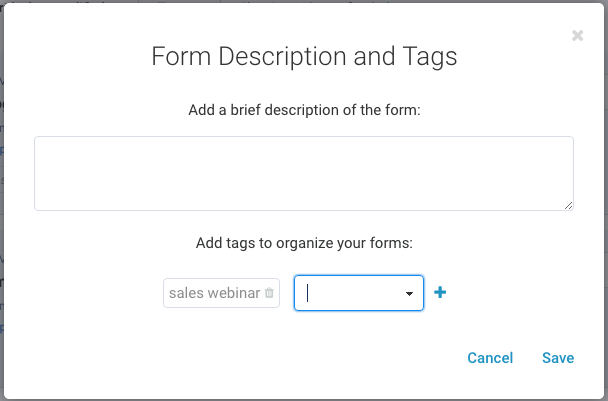The width and height of the screenshot is (608, 401).
Task: Delete the sales webinar tag via trash icon
Action: pyautogui.click(x=269, y=293)
